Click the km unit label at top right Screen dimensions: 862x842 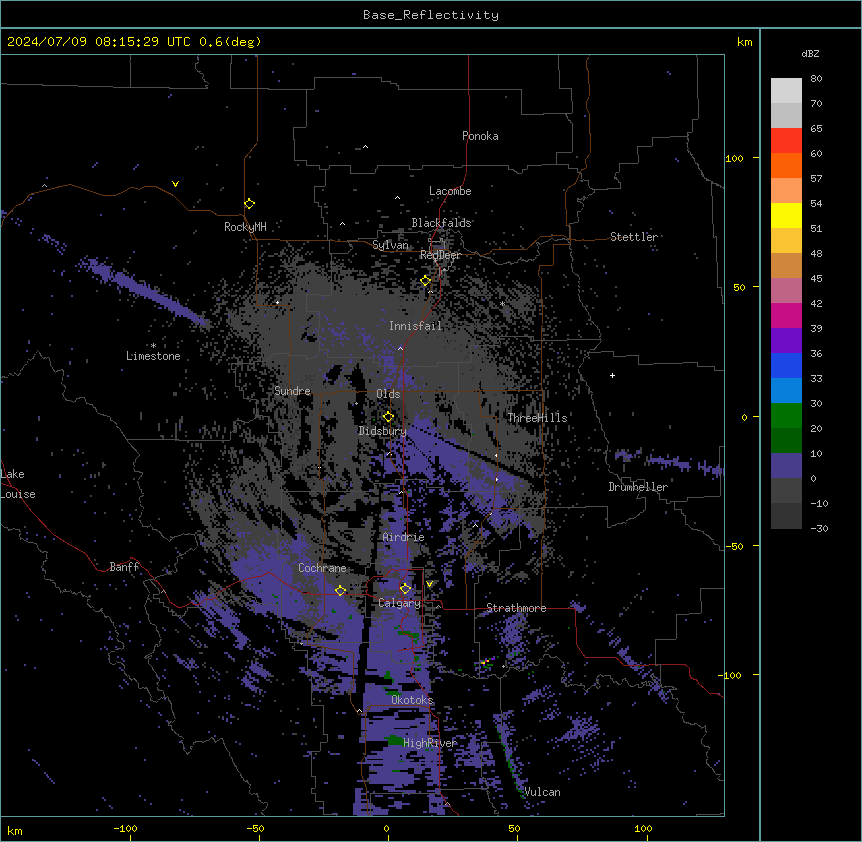(745, 42)
